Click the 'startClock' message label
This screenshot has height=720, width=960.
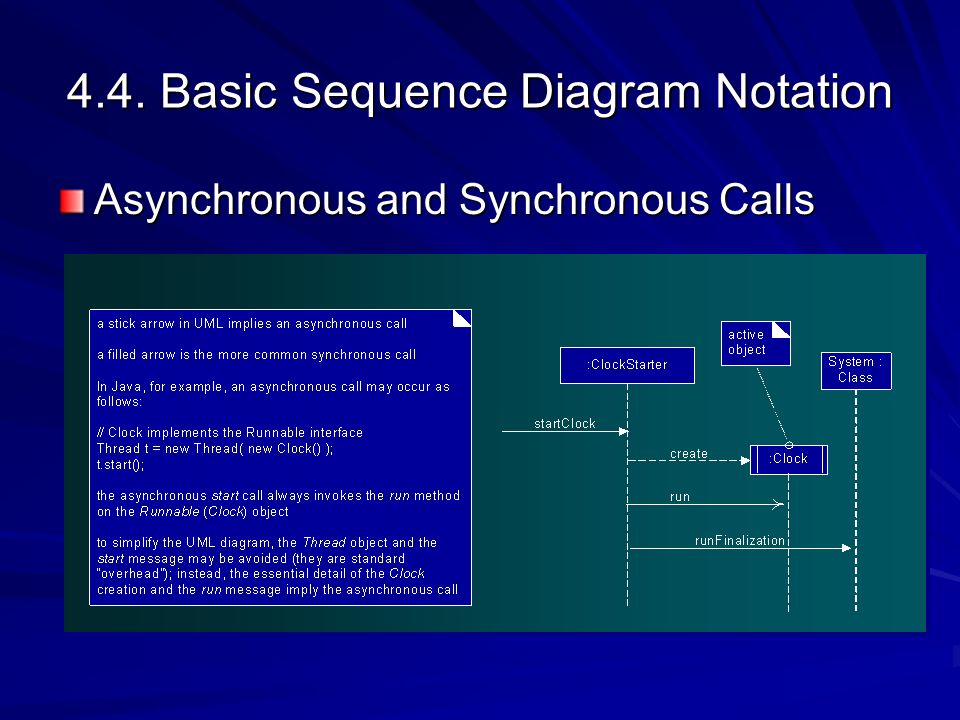click(564, 424)
